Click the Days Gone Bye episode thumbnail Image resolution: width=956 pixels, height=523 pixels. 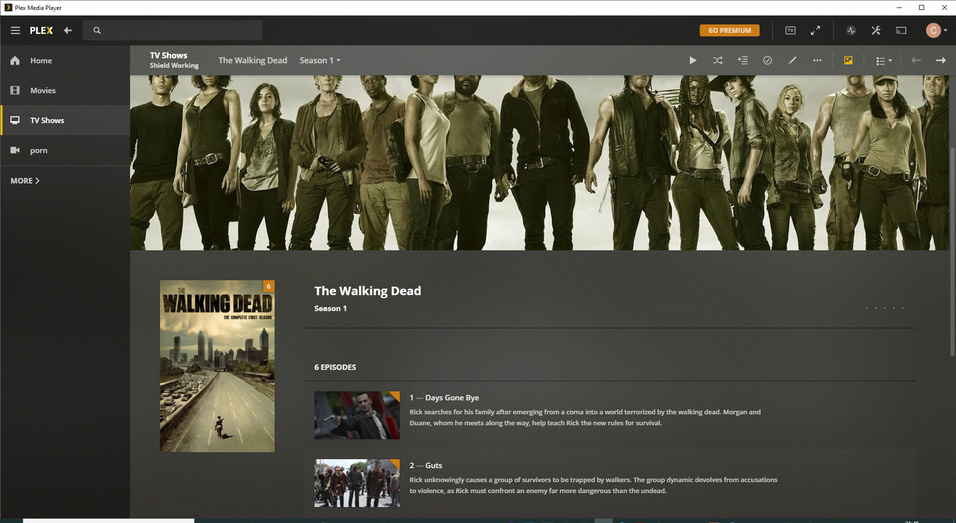tap(357, 415)
